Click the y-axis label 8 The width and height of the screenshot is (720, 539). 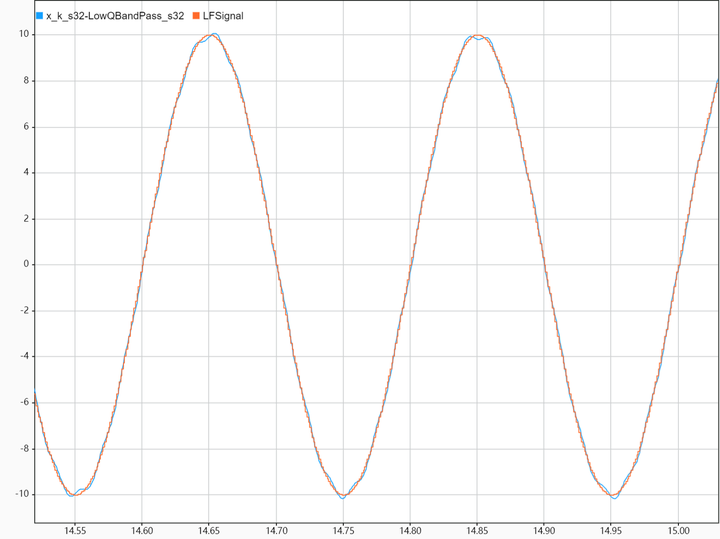(x=26, y=80)
